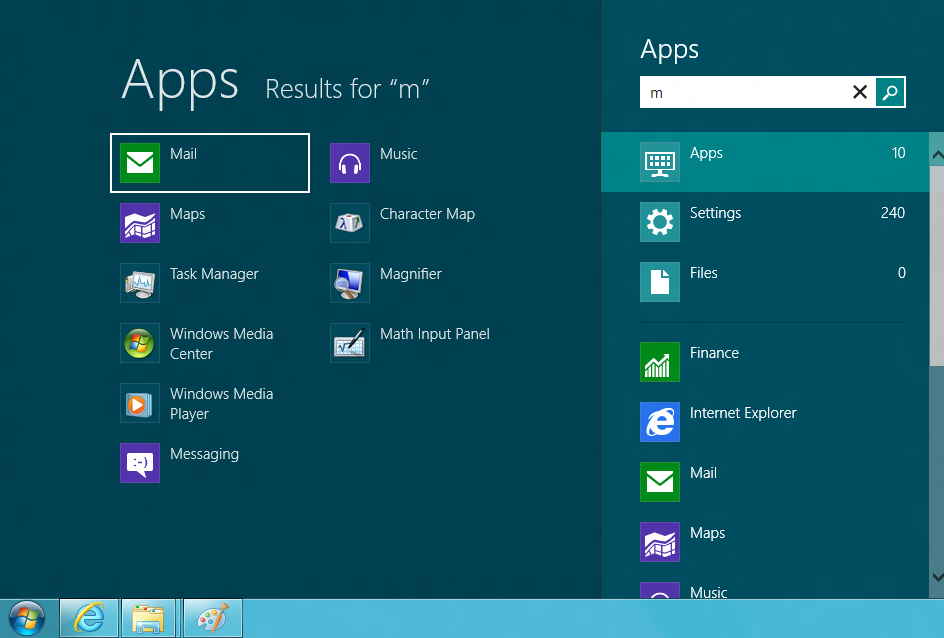The height and width of the screenshot is (638, 944).
Task: Click the sidebar scrollbar down arrow
Action: [x=937, y=577]
